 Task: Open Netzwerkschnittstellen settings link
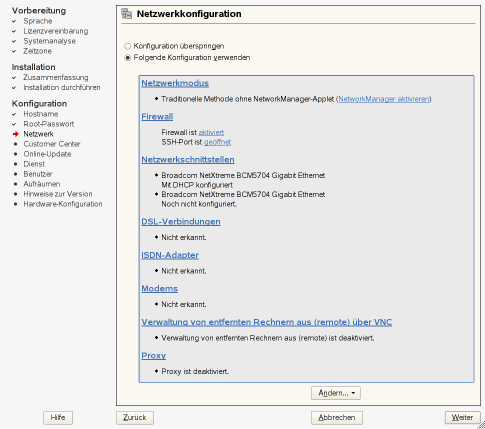(x=188, y=160)
